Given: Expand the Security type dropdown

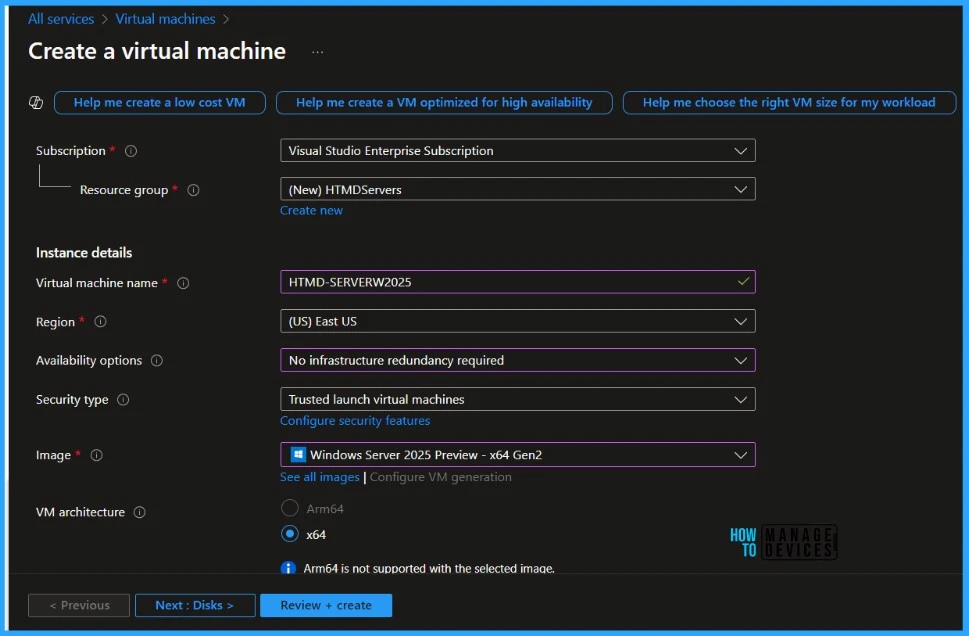Looking at the screenshot, I should coord(518,399).
